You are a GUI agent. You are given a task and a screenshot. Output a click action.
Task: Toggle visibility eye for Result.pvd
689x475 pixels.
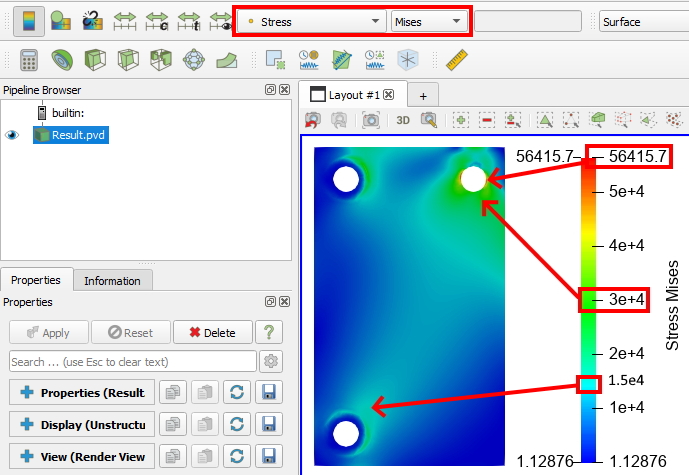(x=12, y=135)
